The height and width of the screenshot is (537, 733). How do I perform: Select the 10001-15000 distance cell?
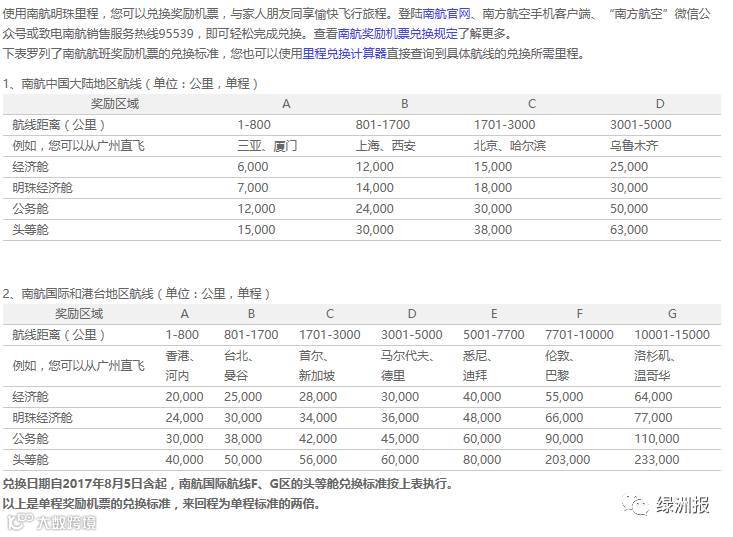[x=672, y=335]
